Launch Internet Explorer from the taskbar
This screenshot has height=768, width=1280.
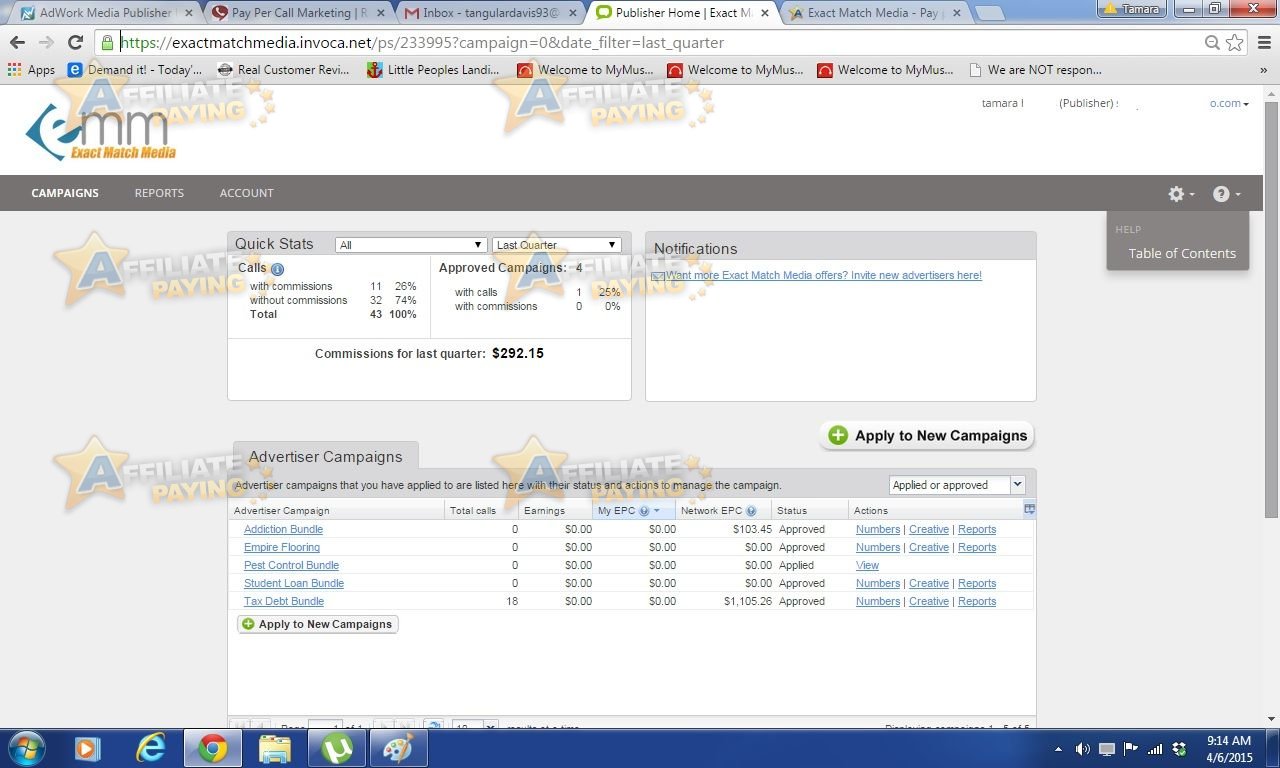click(x=150, y=748)
